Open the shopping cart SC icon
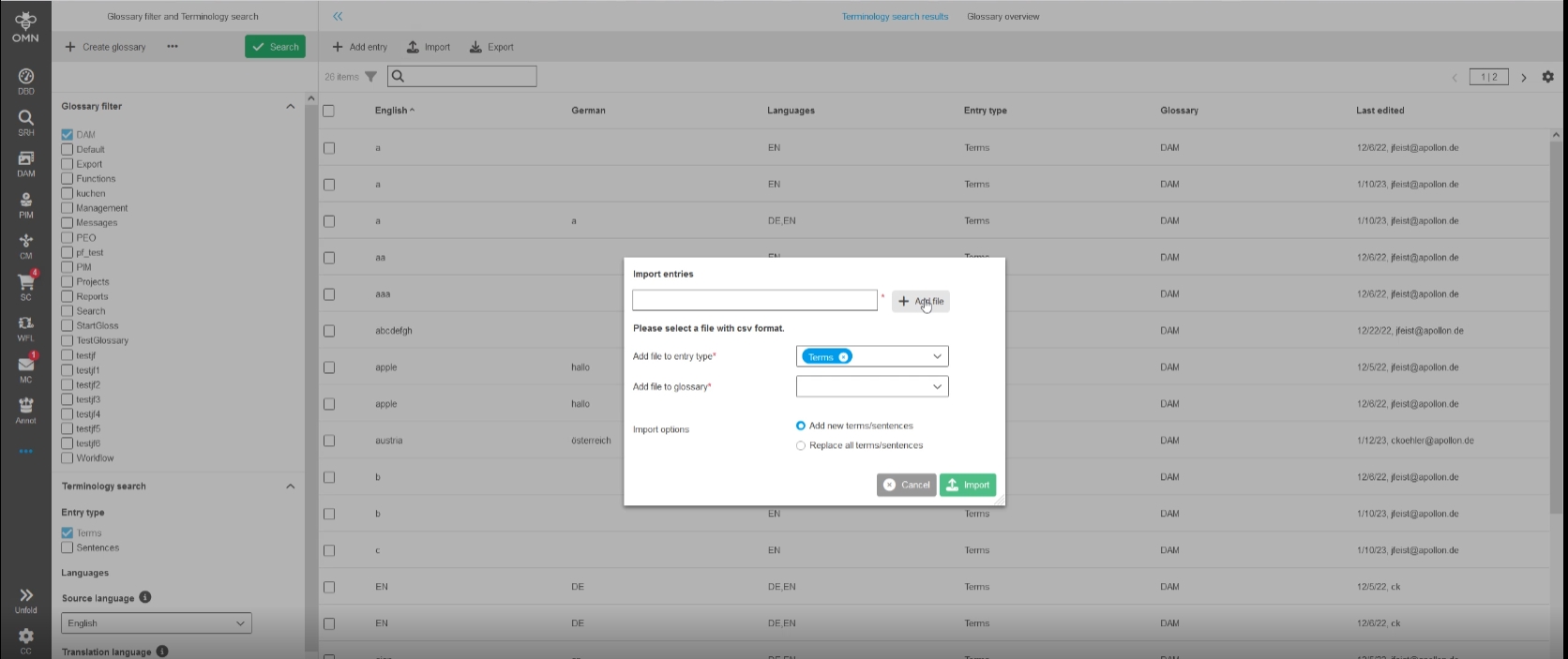This screenshot has width=1568, height=659. pyautogui.click(x=25, y=285)
